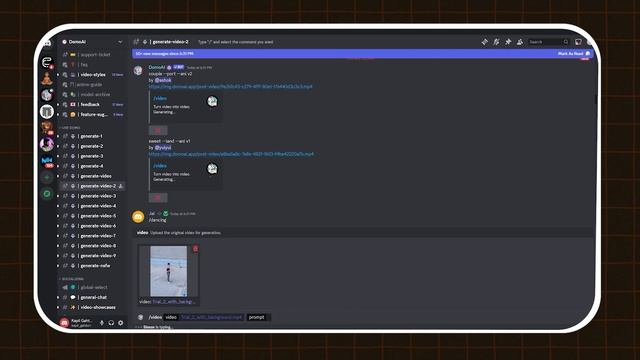The height and width of the screenshot is (360, 640).
Task: Click the user avatar in bottom panel
Action: pos(64,323)
